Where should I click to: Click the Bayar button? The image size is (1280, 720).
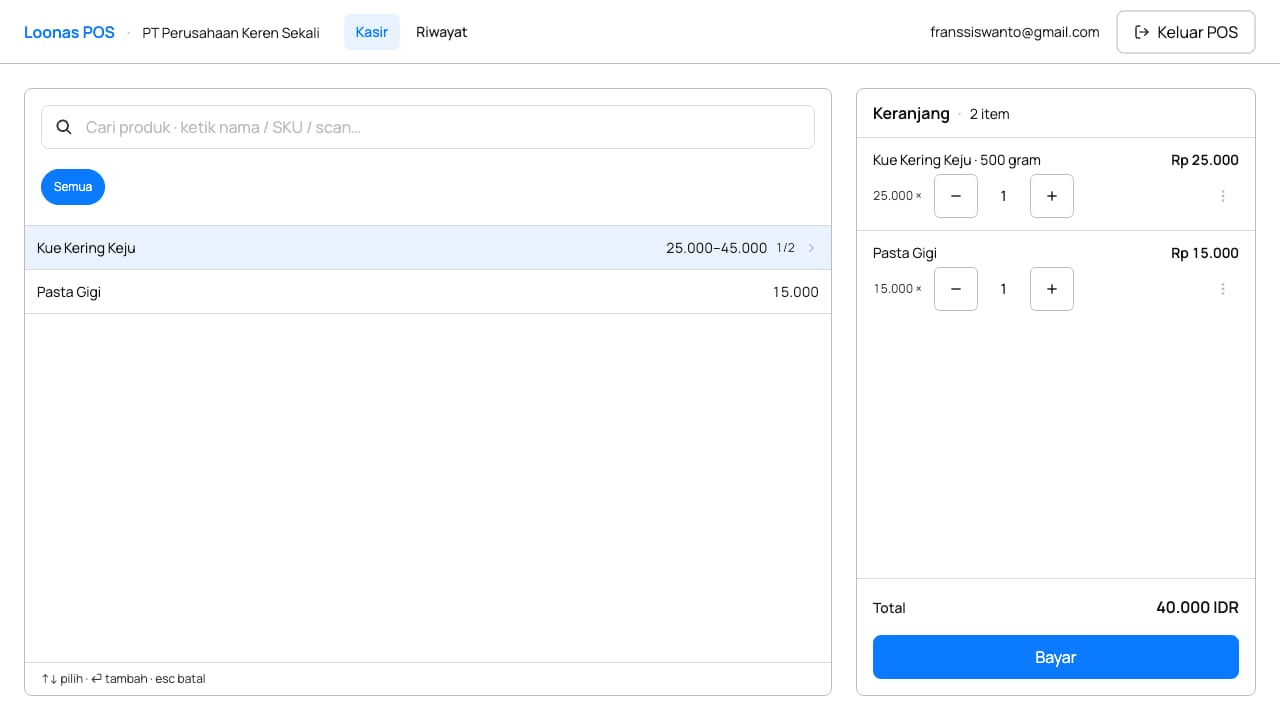(1056, 657)
